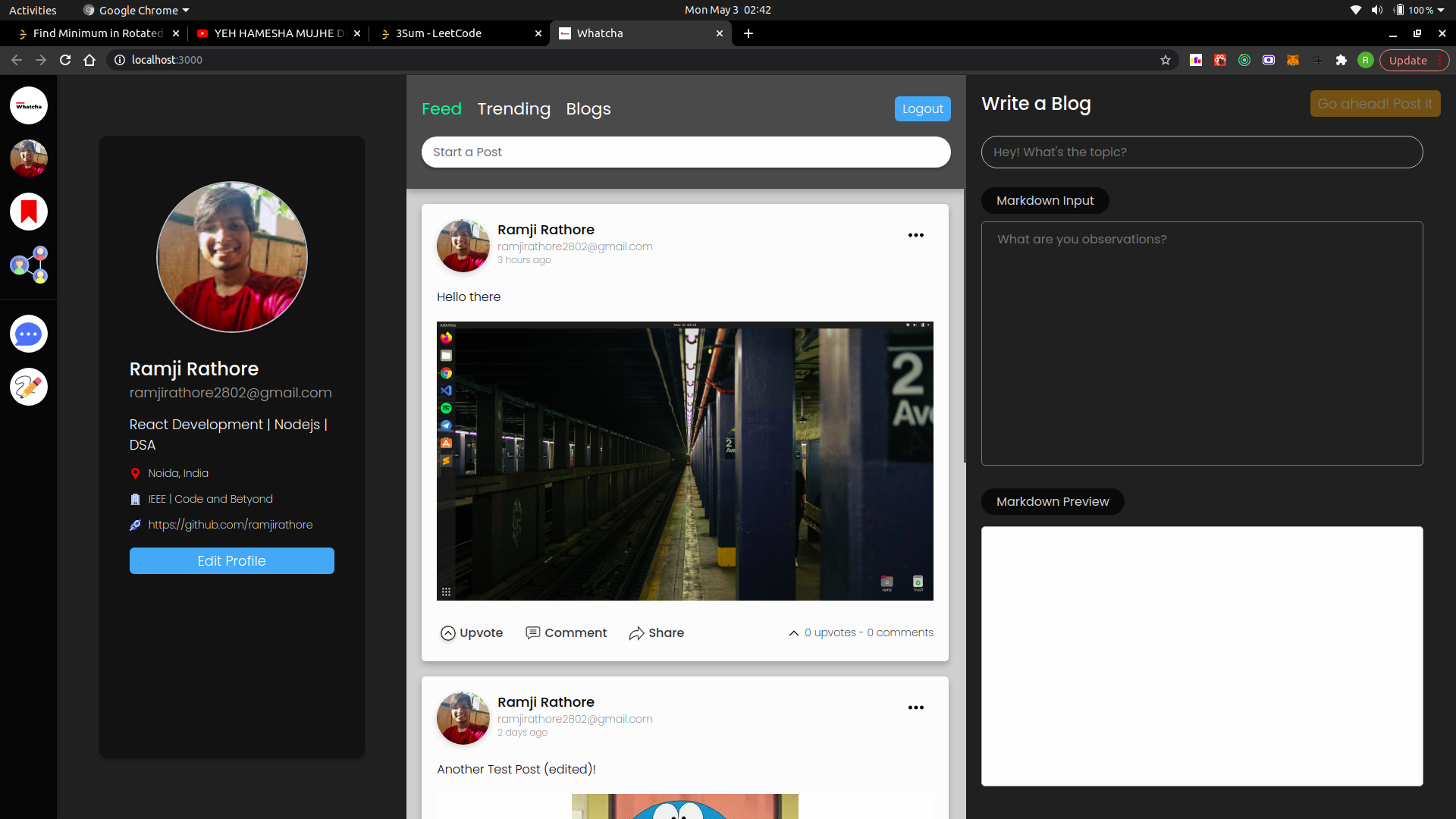Switch to the Trending tab
This screenshot has width=1456, height=819.
pyautogui.click(x=513, y=109)
